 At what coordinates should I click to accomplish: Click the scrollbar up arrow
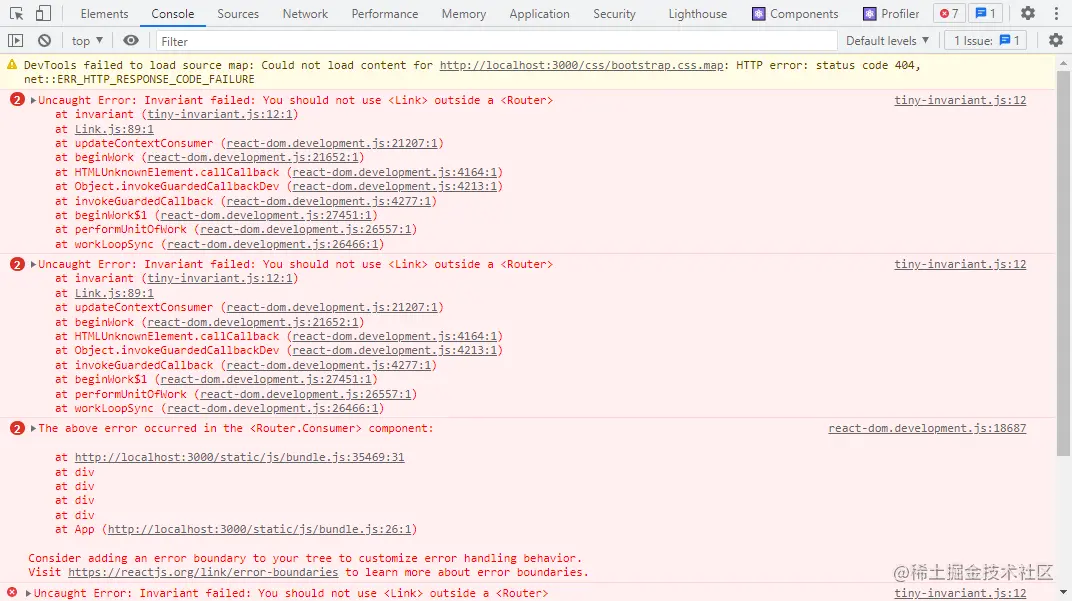(x=1063, y=62)
